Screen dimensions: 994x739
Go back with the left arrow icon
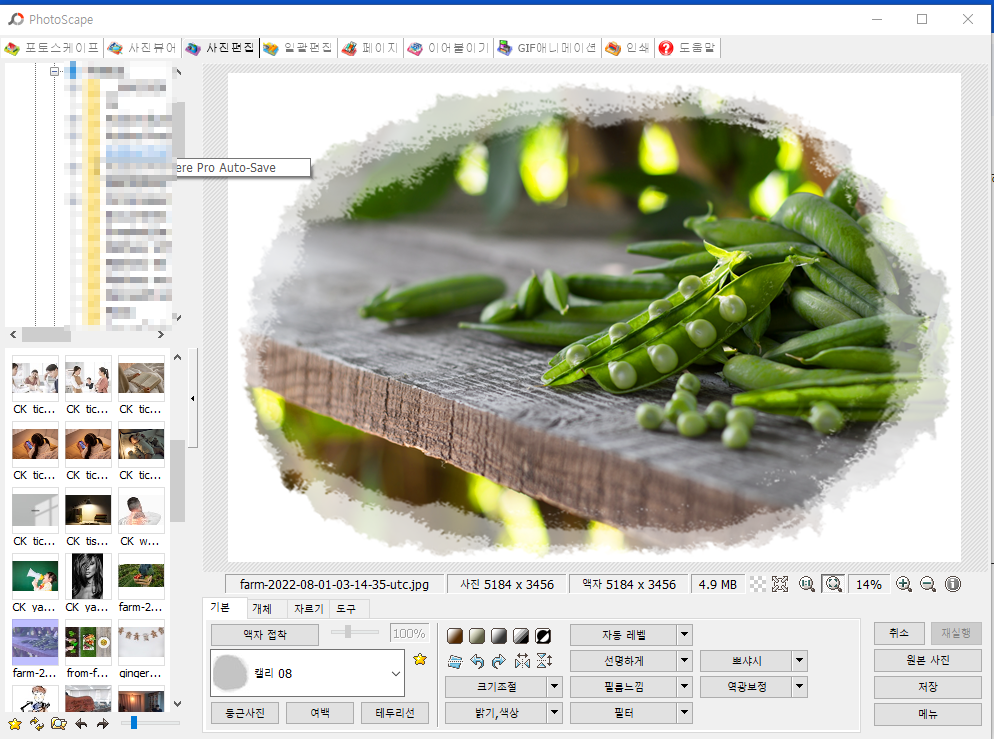(81, 724)
